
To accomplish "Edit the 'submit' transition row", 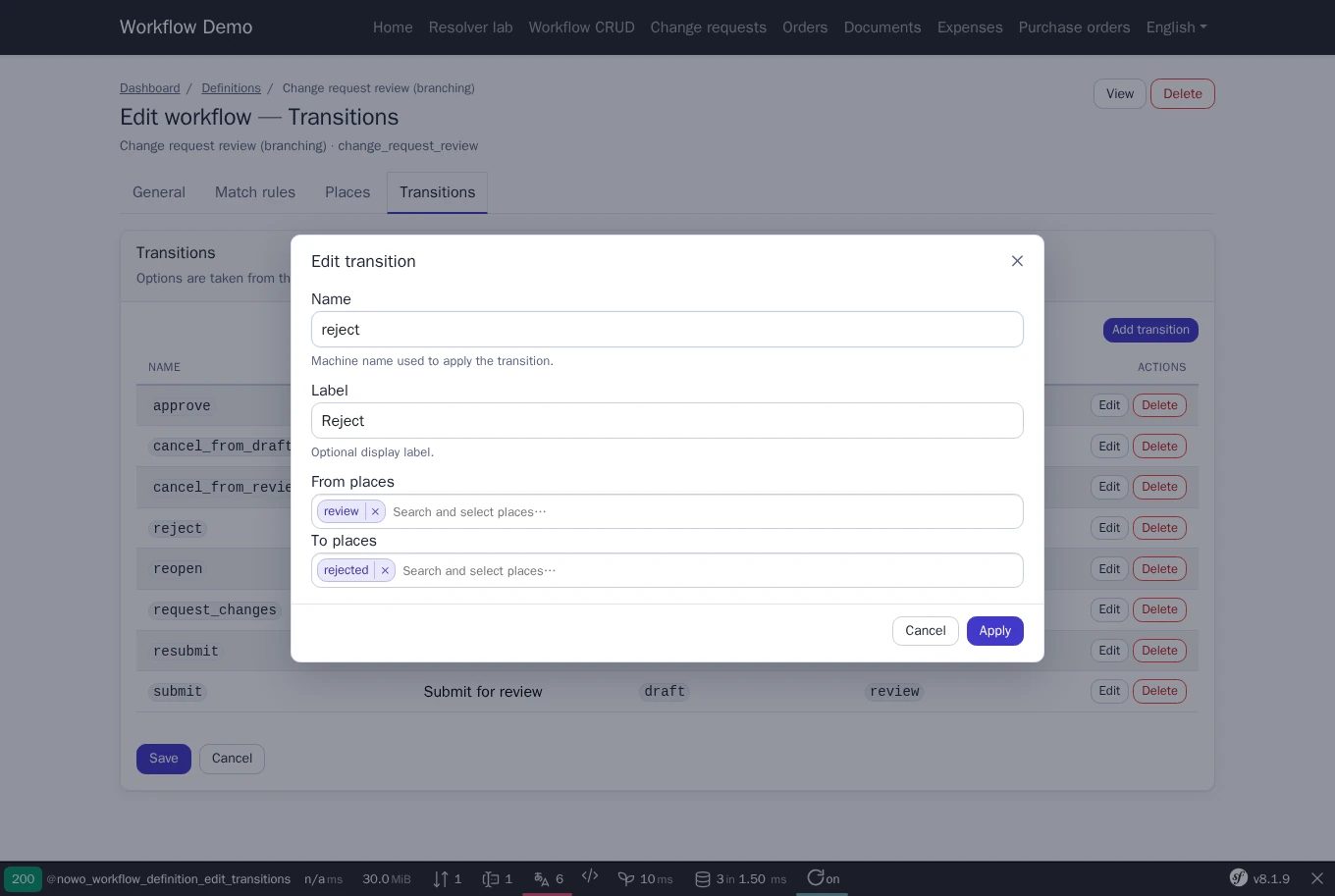I will coord(1109,691).
